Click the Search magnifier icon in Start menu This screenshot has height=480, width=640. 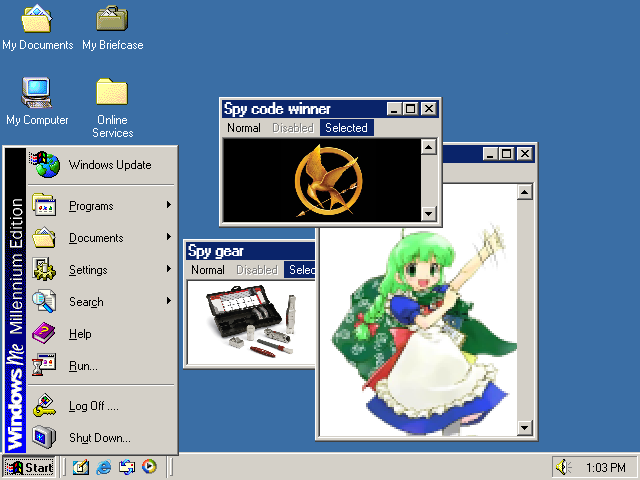(44, 301)
